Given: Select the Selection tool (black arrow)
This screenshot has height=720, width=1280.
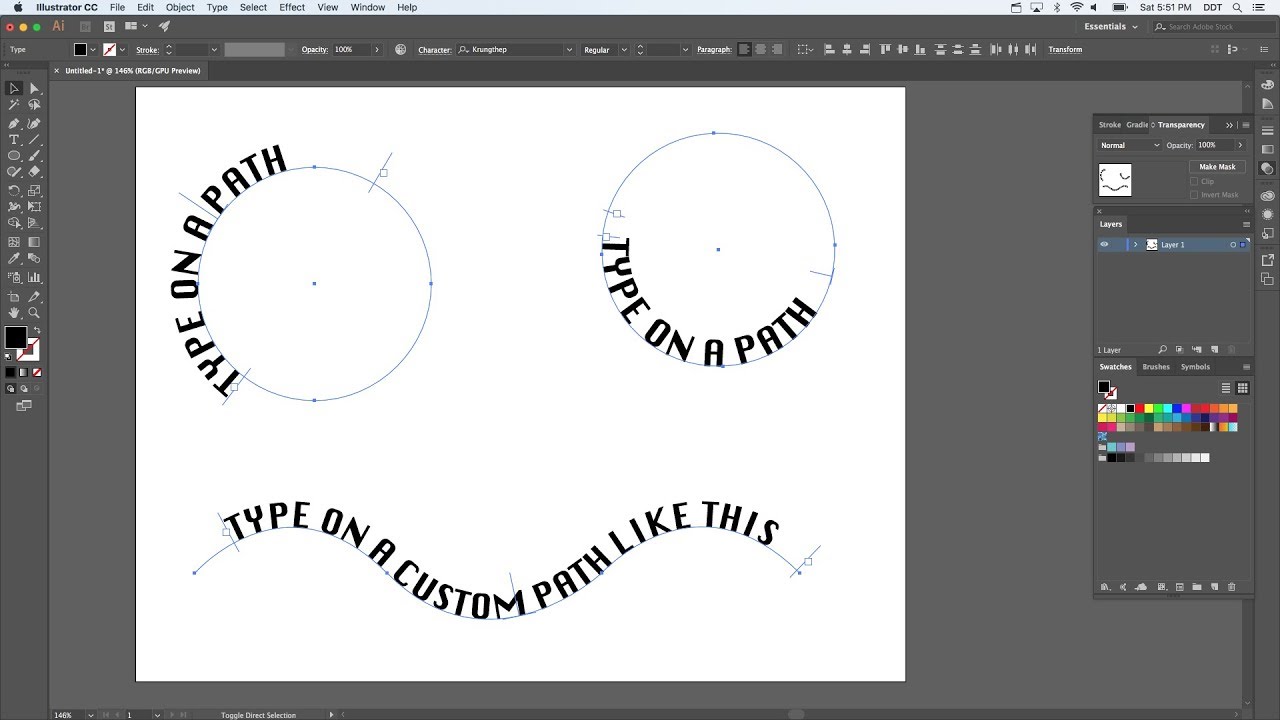Looking at the screenshot, I should 14,88.
